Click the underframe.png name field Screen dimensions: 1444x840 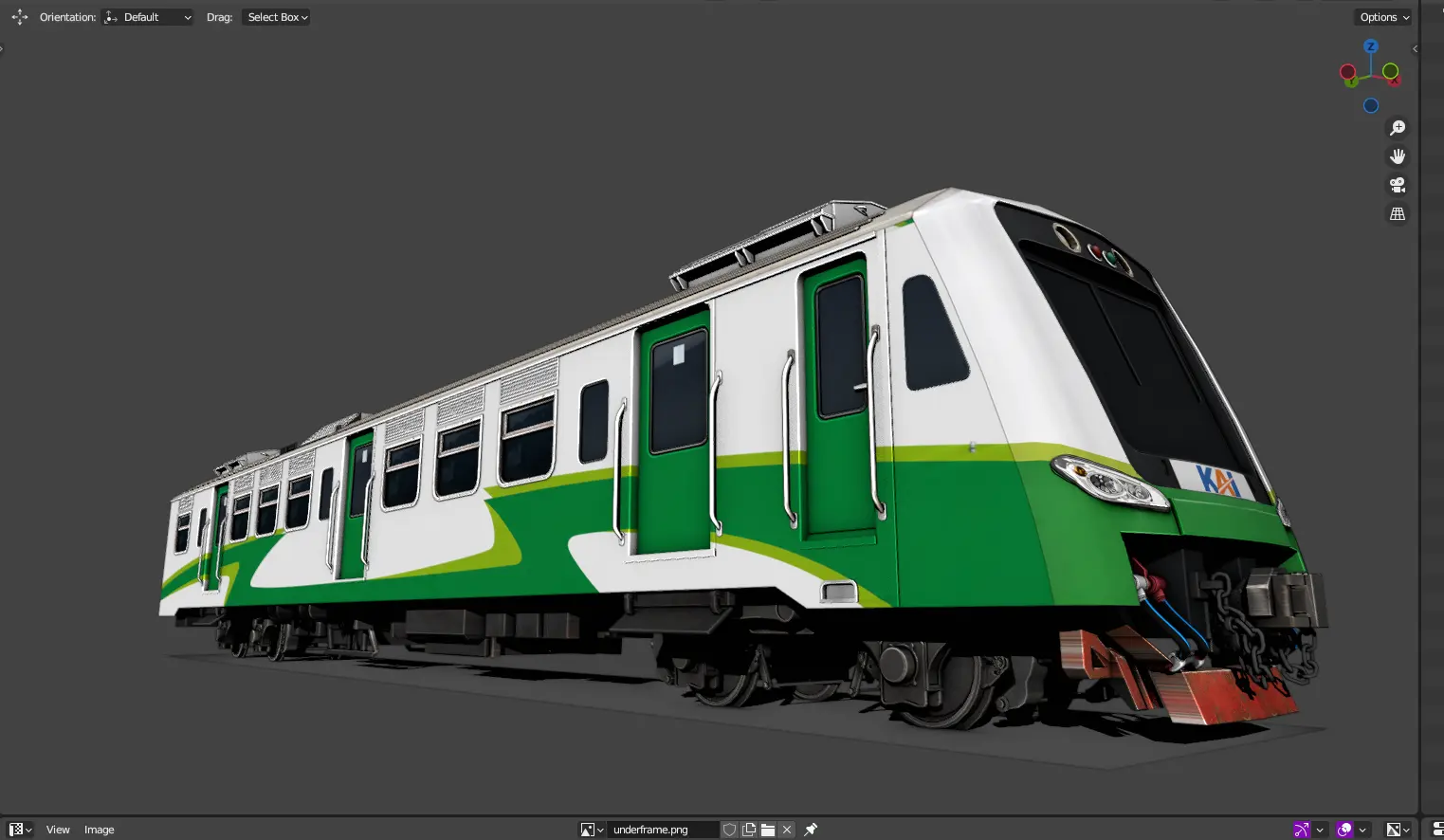pyautogui.click(x=662, y=830)
